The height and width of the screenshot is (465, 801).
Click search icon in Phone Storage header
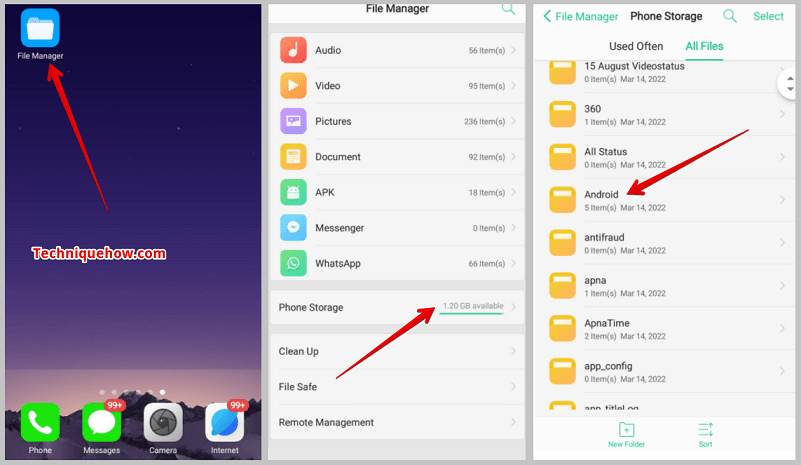pos(730,16)
